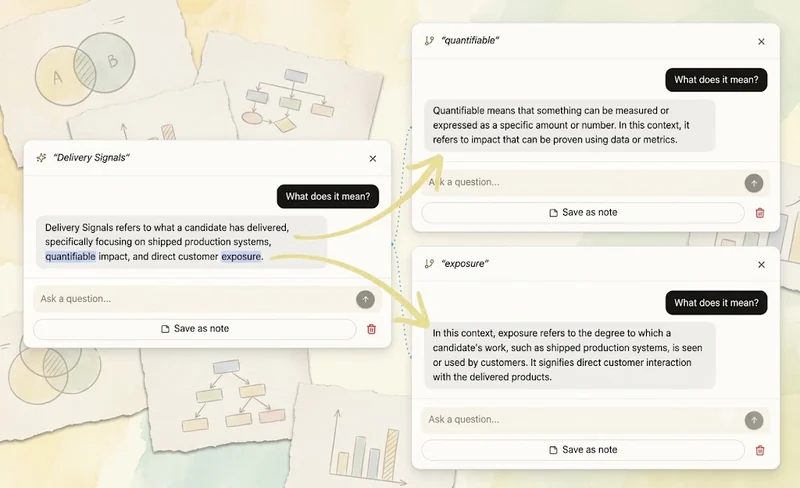Close the "Delivery Signals" card

373,159
